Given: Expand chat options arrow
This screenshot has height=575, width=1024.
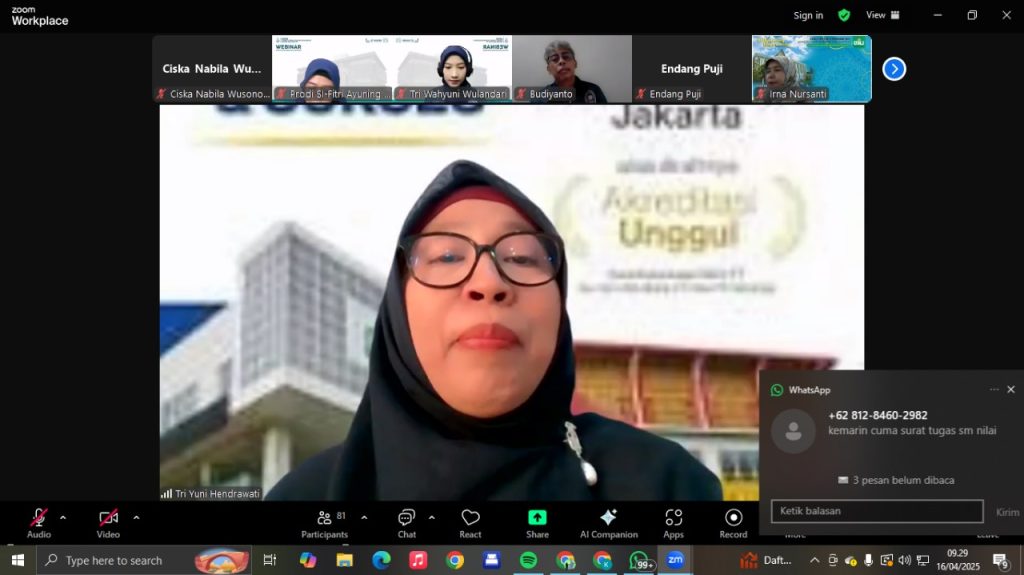Looking at the screenshot, I should pyautogui.click(x=432, y=518).
